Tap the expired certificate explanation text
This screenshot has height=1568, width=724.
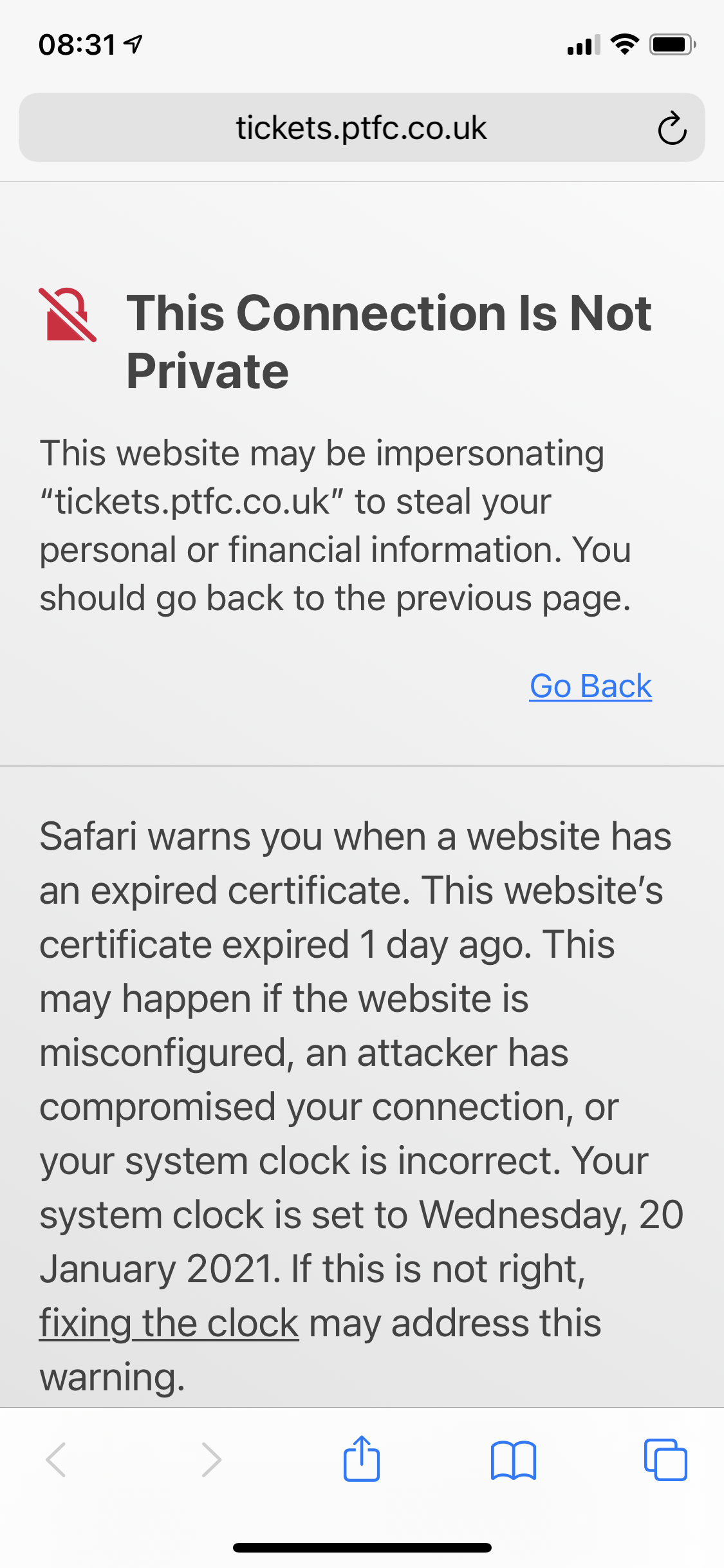360,1106
